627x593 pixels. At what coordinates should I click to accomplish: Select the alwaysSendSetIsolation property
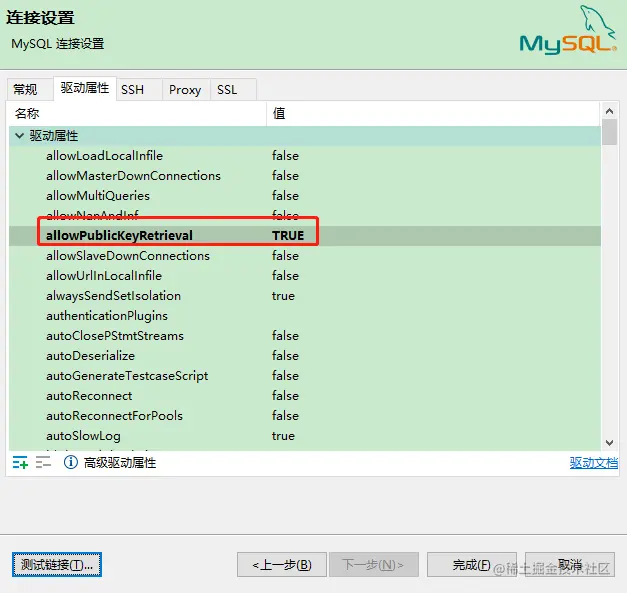point(113,296)
